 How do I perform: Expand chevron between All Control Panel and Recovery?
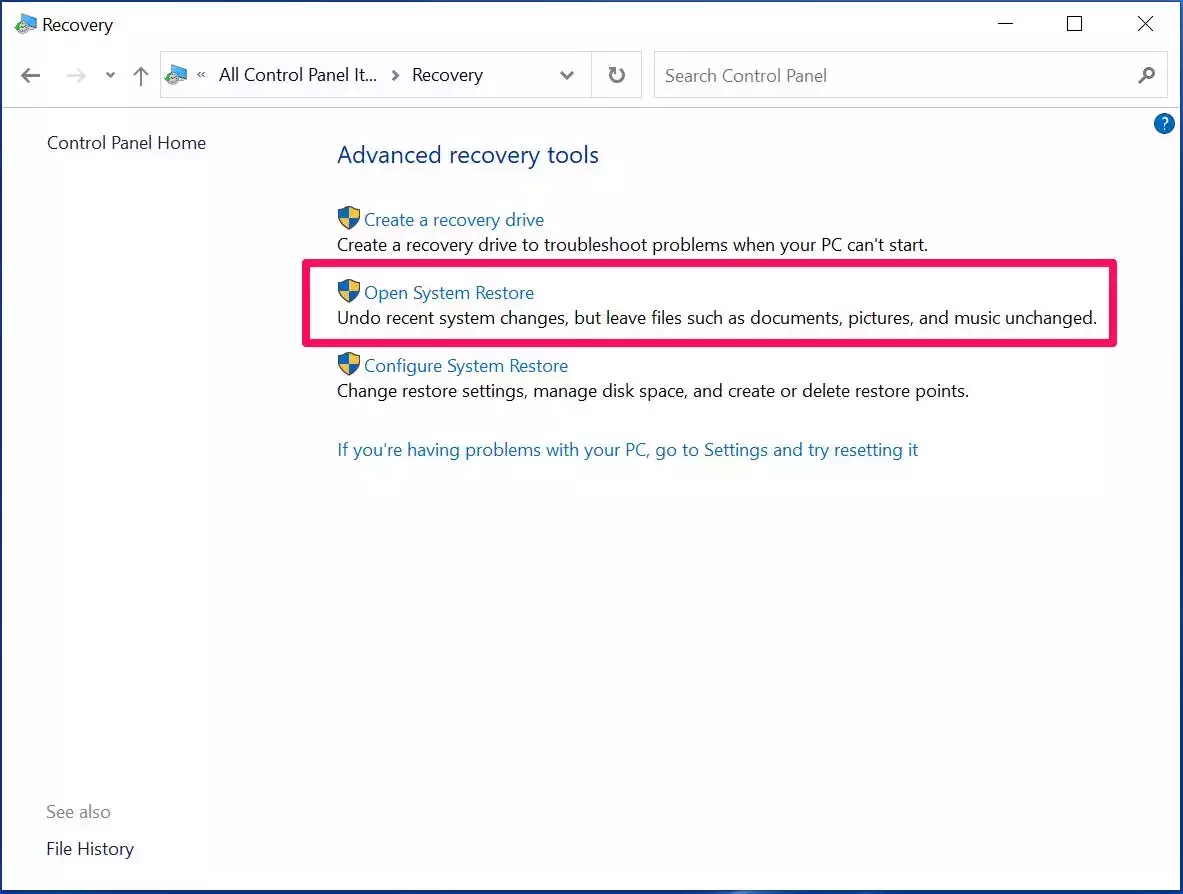tap(395, 76)
